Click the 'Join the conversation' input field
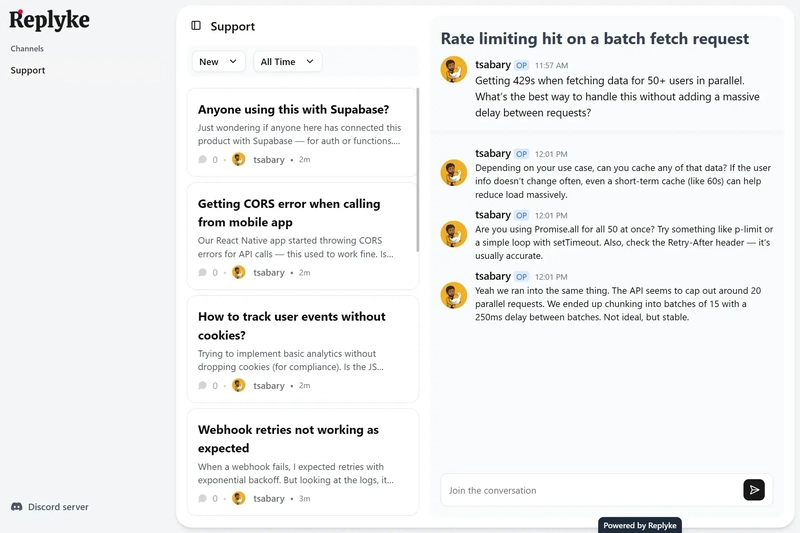This screenshot has height=533, width=800. click(590, 490)
